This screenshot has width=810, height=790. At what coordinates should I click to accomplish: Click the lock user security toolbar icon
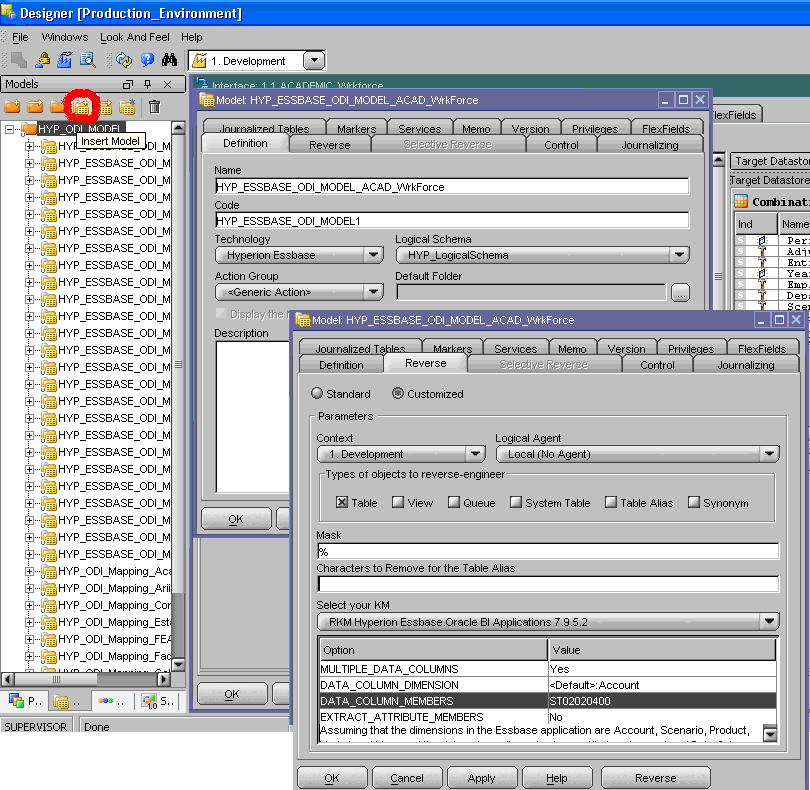(x=43, y=59)
